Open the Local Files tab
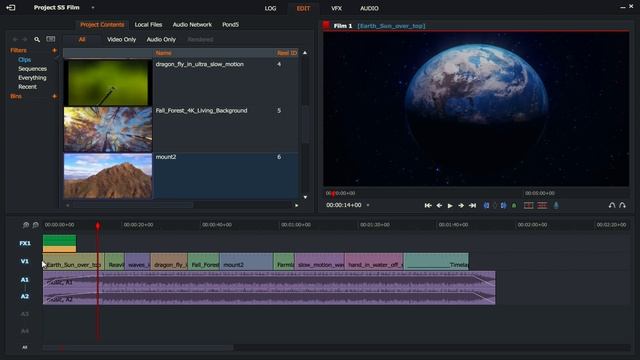This screenshot has width=640, height=360. [x=148, y=24]
